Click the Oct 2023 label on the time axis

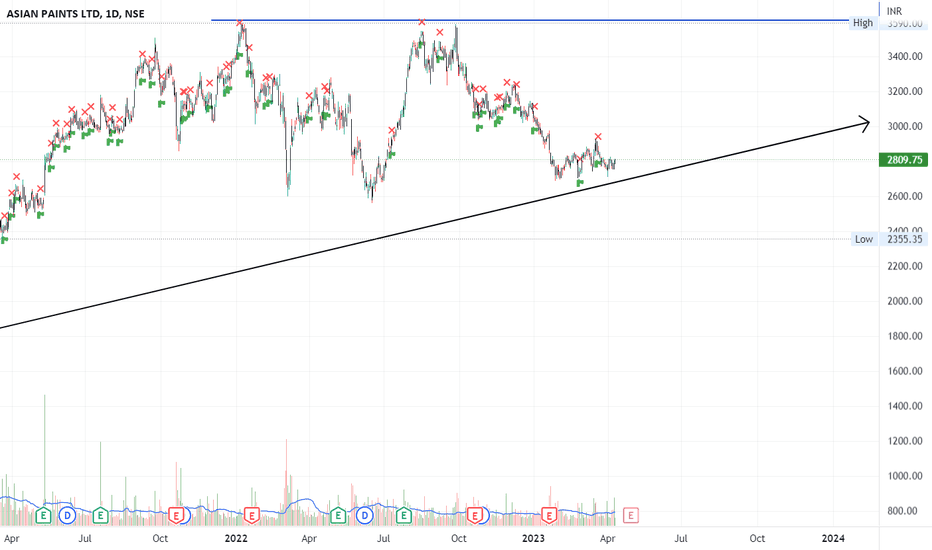click(x=757, y=538)
